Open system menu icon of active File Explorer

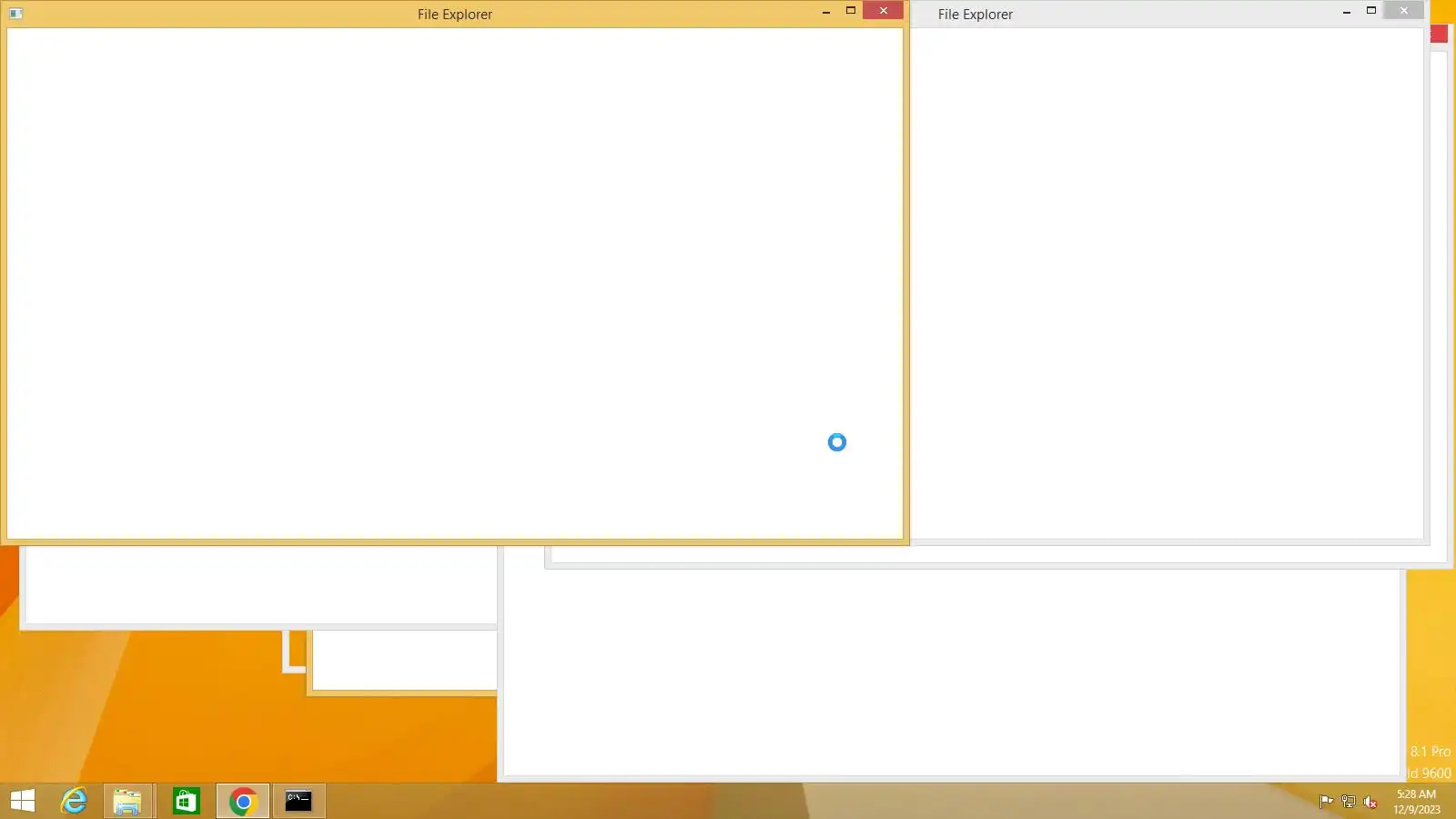click(x=15, y=14)
